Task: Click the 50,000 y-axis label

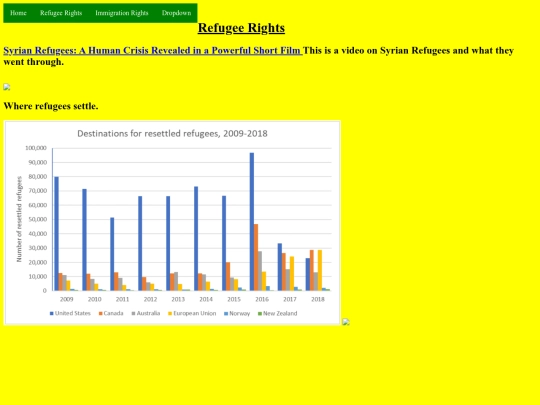Action: (38, 219)
